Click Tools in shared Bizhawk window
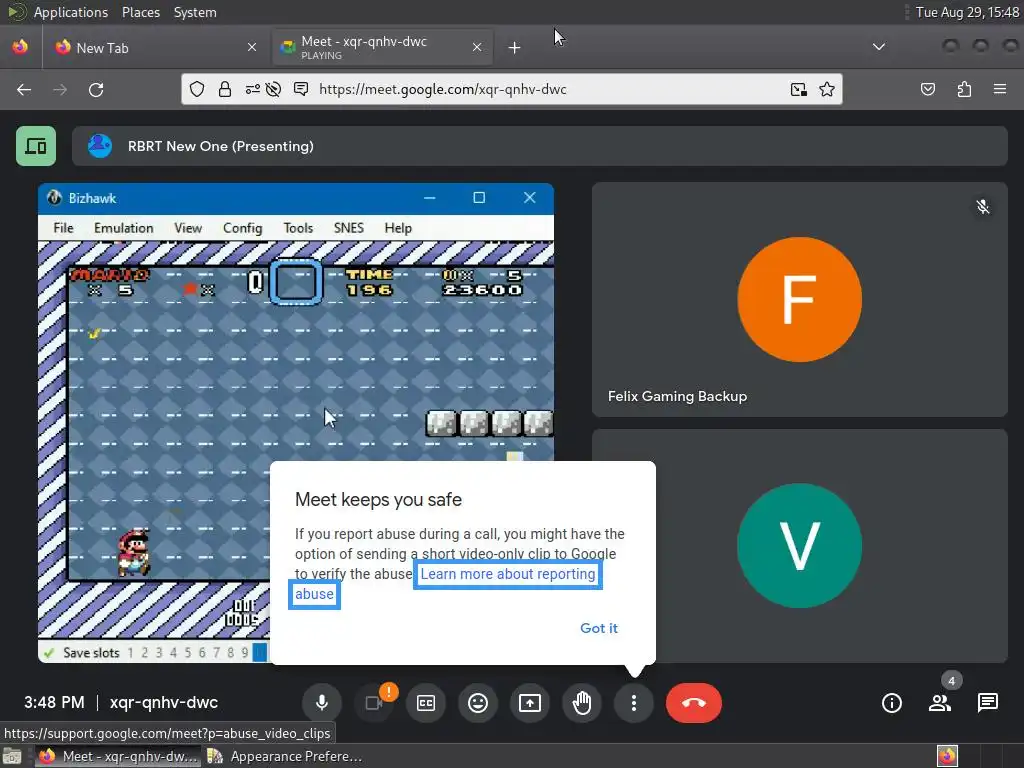 298,228
